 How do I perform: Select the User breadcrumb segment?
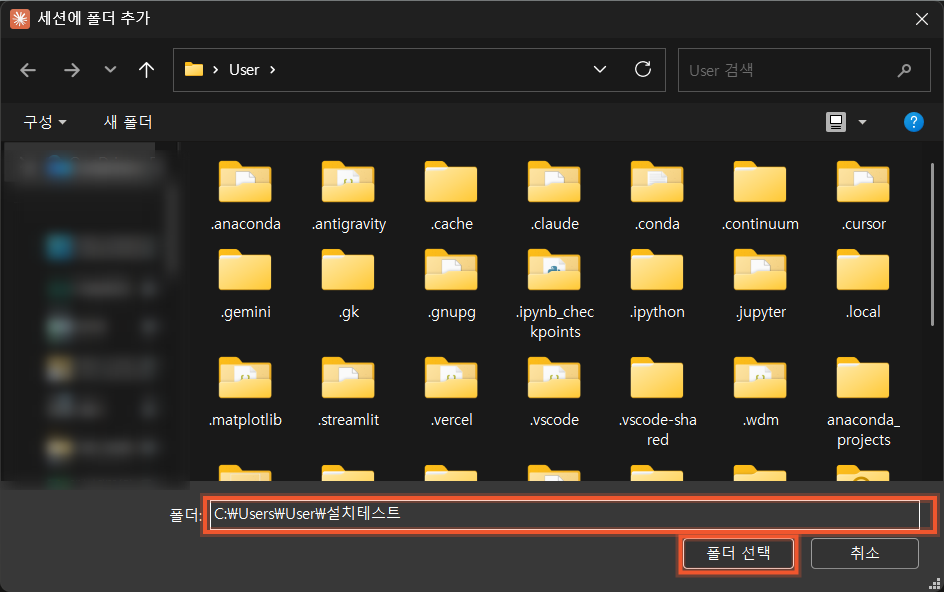pos(244,70)
